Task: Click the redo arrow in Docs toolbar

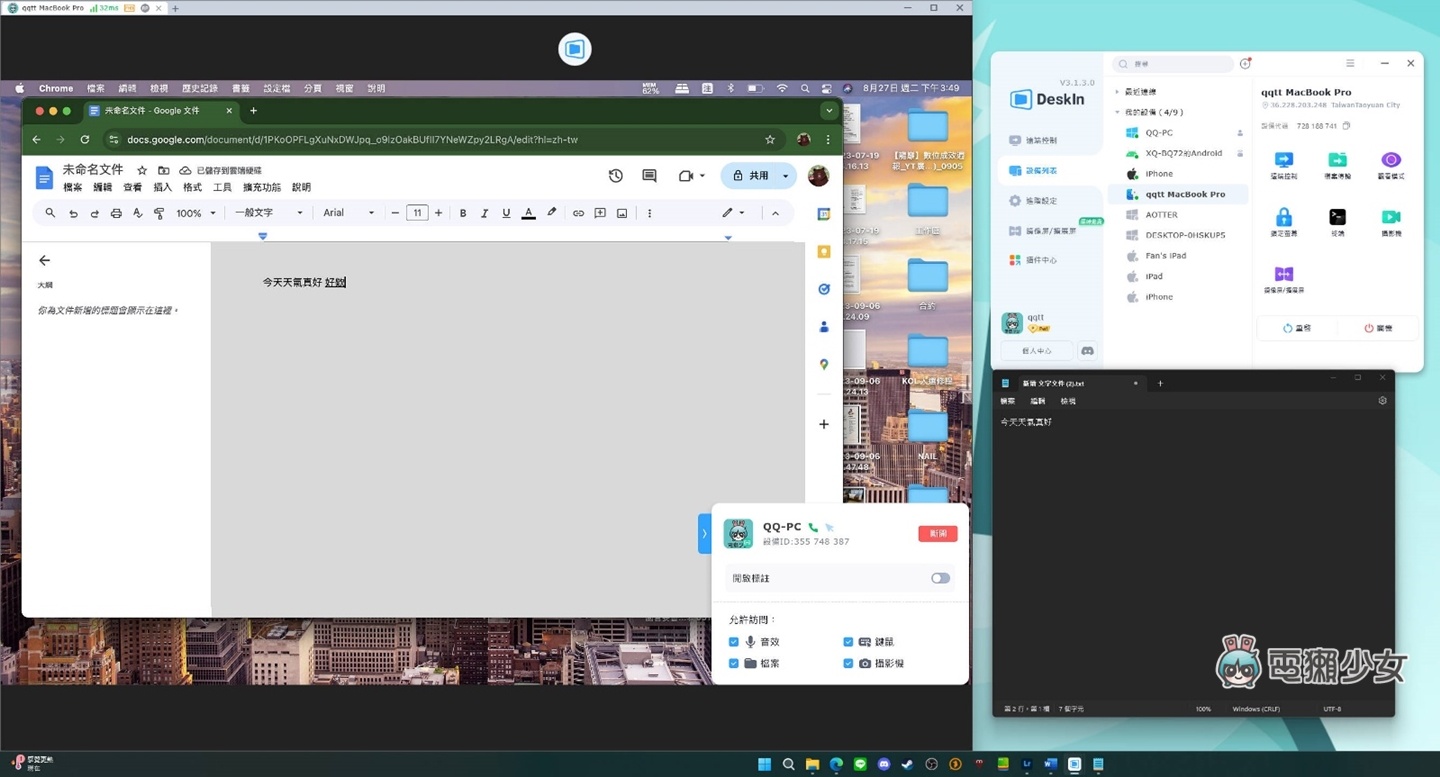Action: click(x=95, y=213)
